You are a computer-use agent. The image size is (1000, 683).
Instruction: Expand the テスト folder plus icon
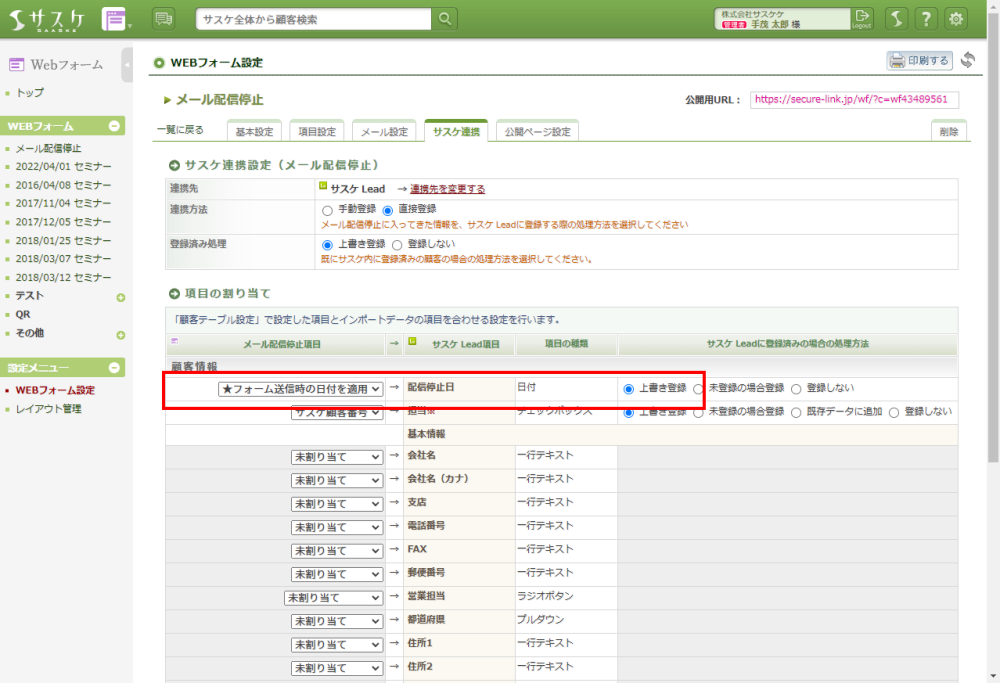click(x=120, y=297)
